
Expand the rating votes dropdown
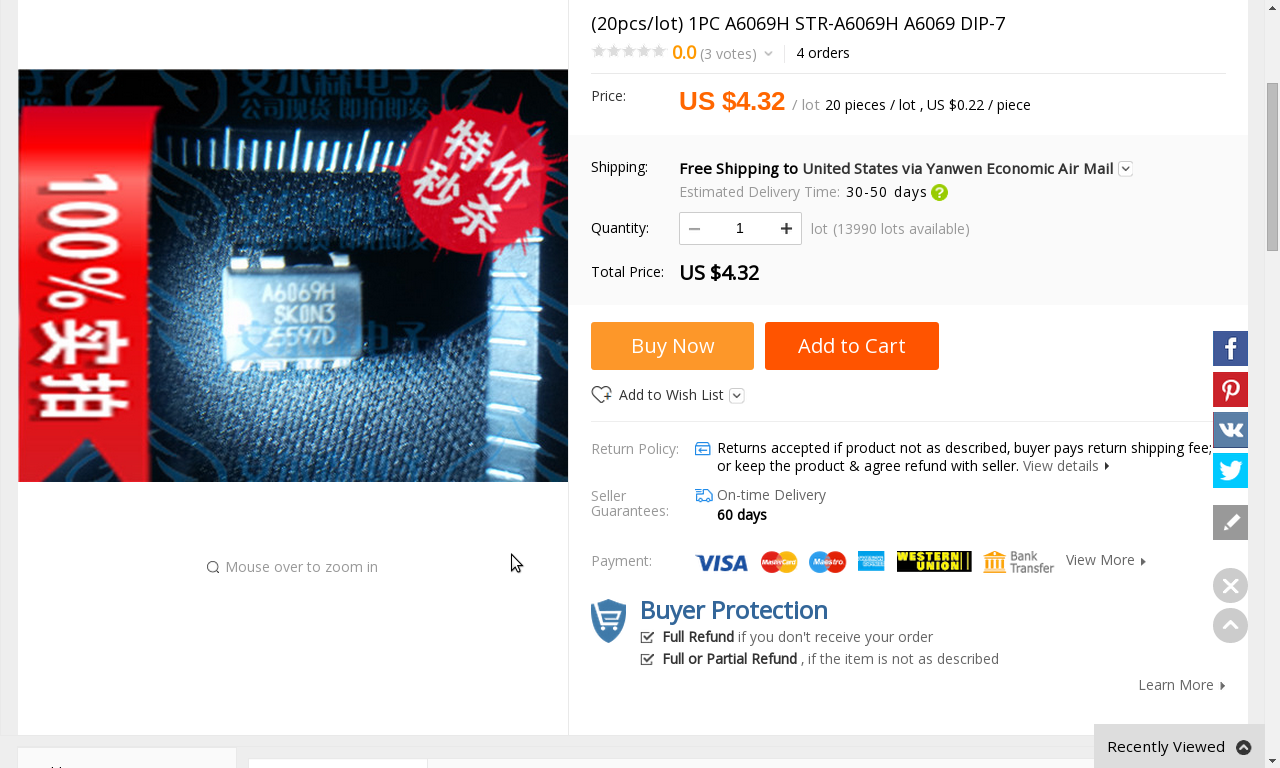[768, 54]
